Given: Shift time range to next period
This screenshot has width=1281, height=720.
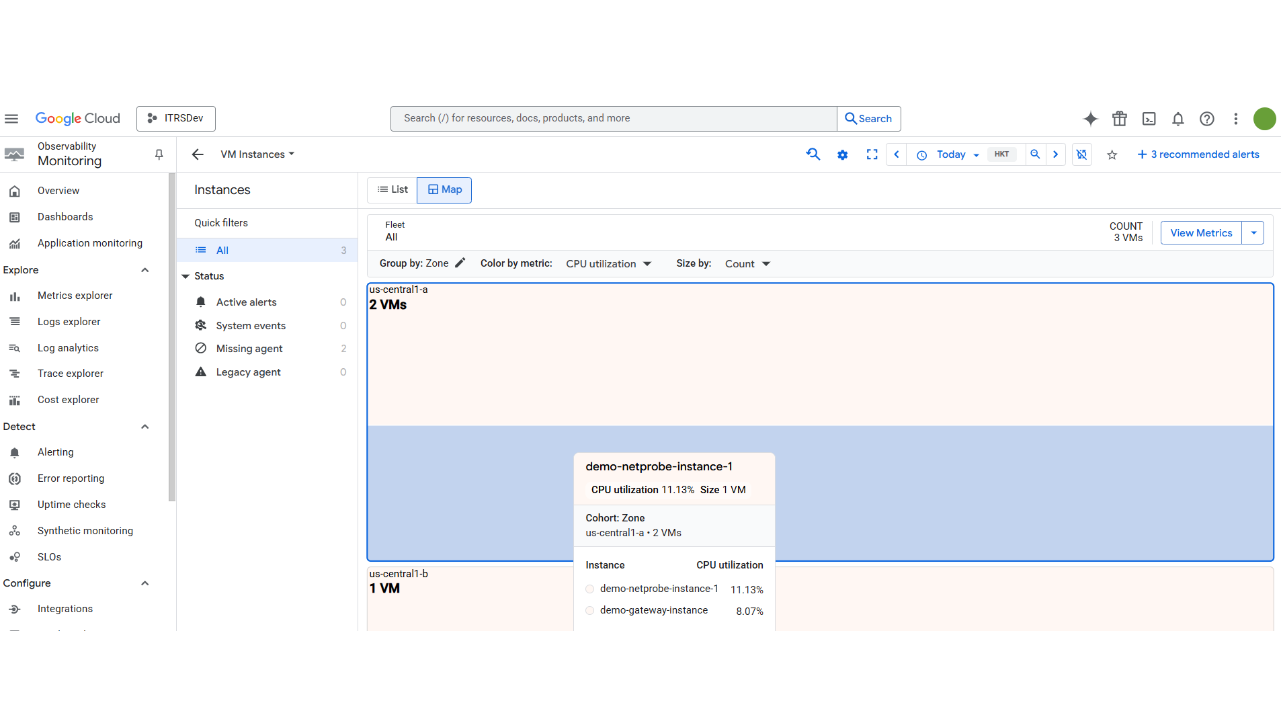Looking at the screenshot, I should click(1055, 154).
